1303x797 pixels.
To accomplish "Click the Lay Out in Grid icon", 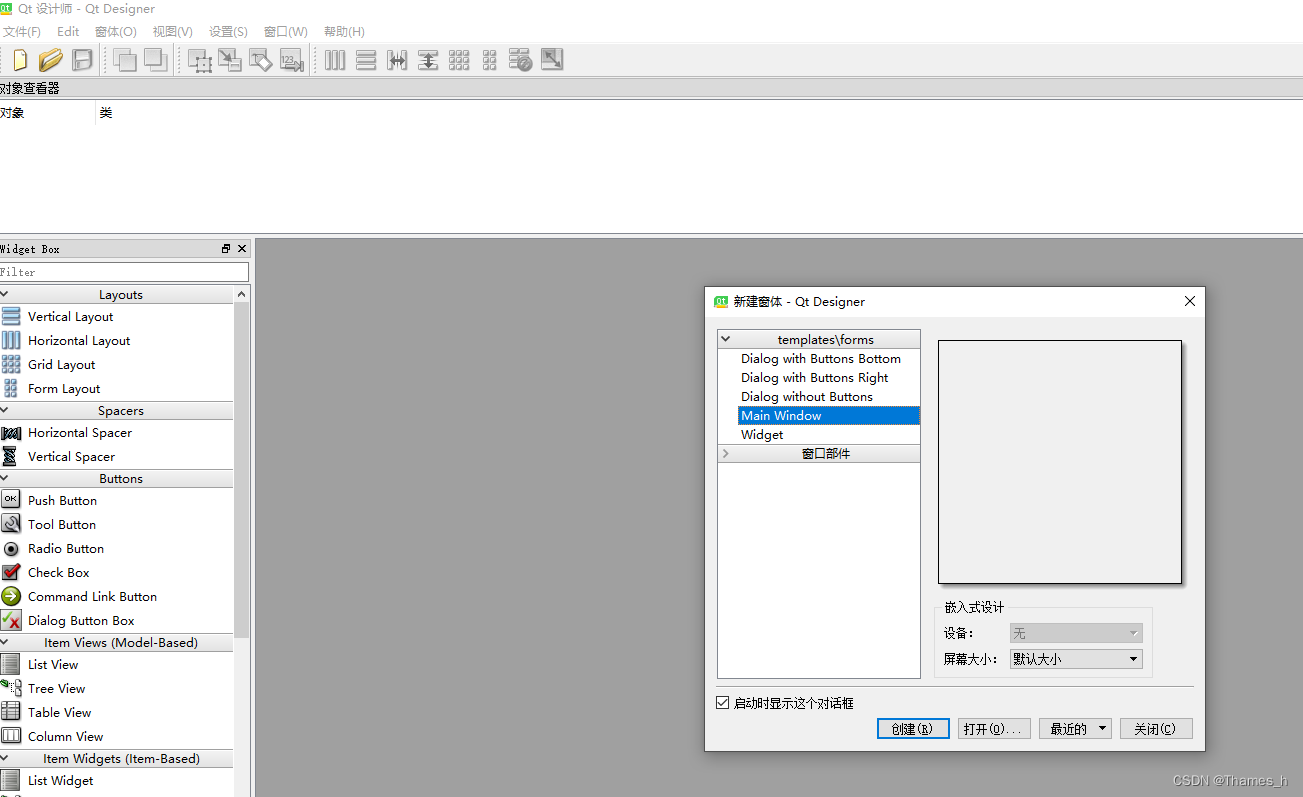I will 459,60.
